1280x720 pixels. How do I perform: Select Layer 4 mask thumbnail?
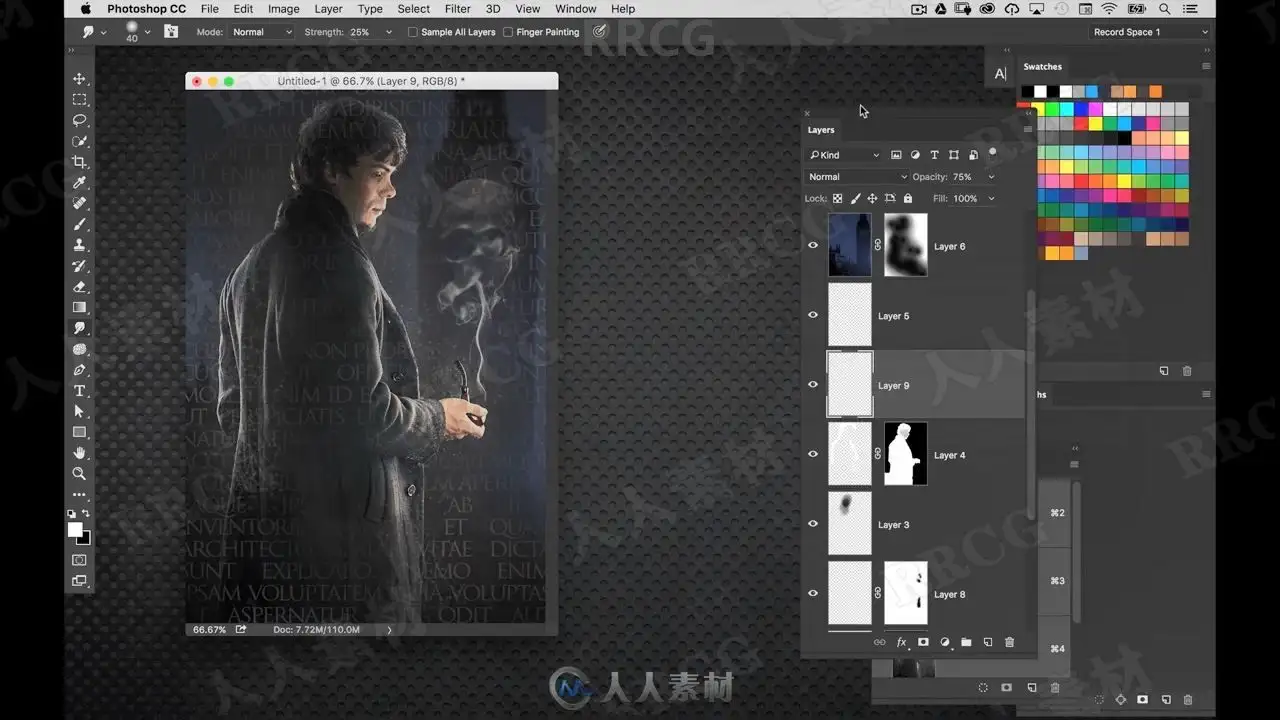coord(906,454)
